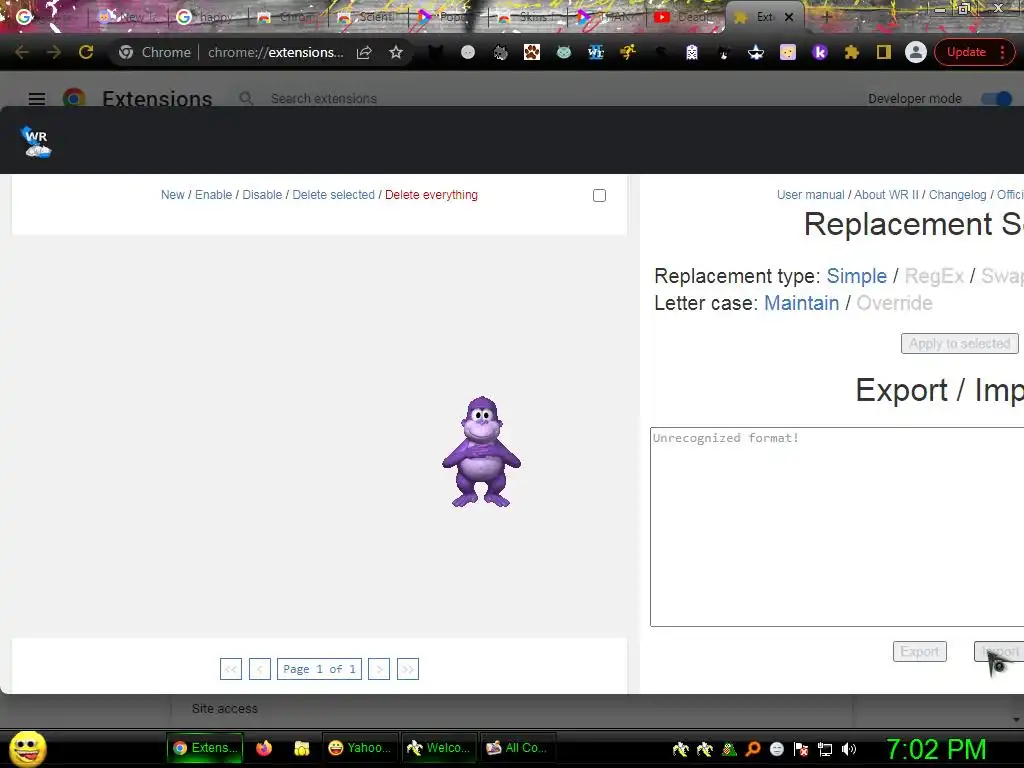This screenshot has height=768, width=1024.
Task: Click the Export/Import text area
Action: 837,527
